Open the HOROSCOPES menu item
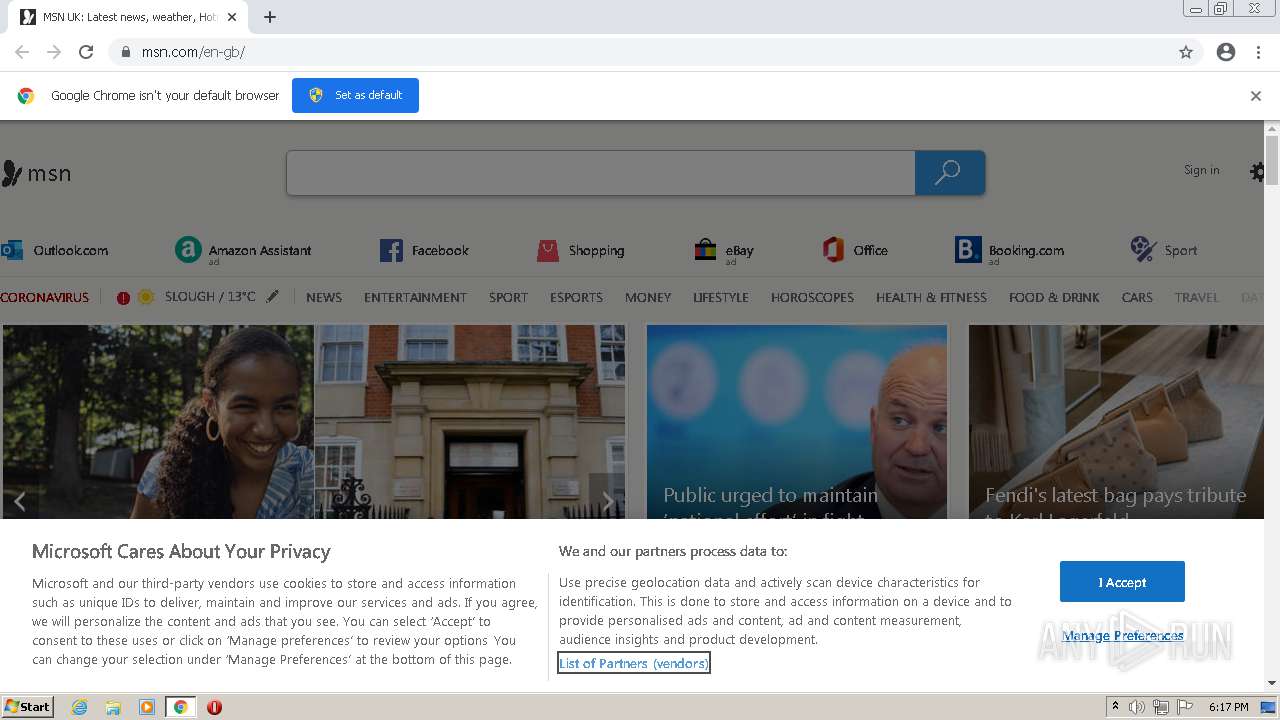 [x=812, y=297]
